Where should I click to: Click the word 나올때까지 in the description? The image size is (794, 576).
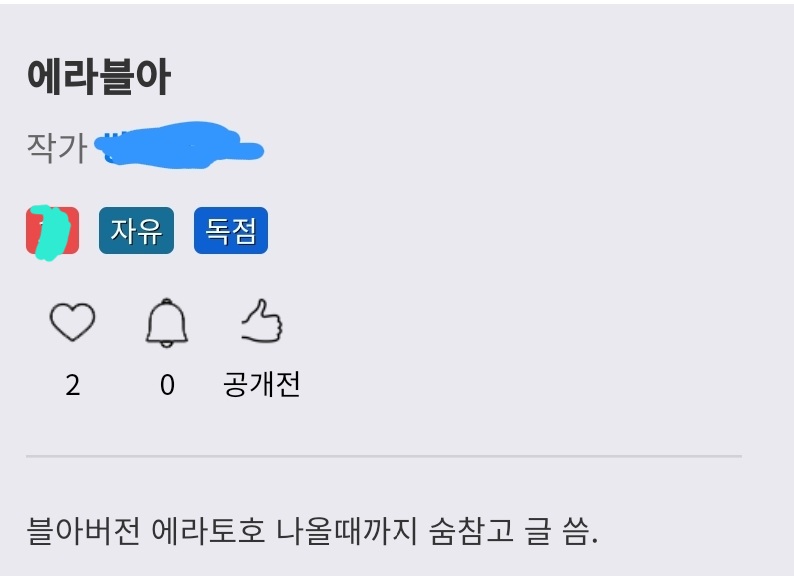pyautogui.click(x=347, y=530)
